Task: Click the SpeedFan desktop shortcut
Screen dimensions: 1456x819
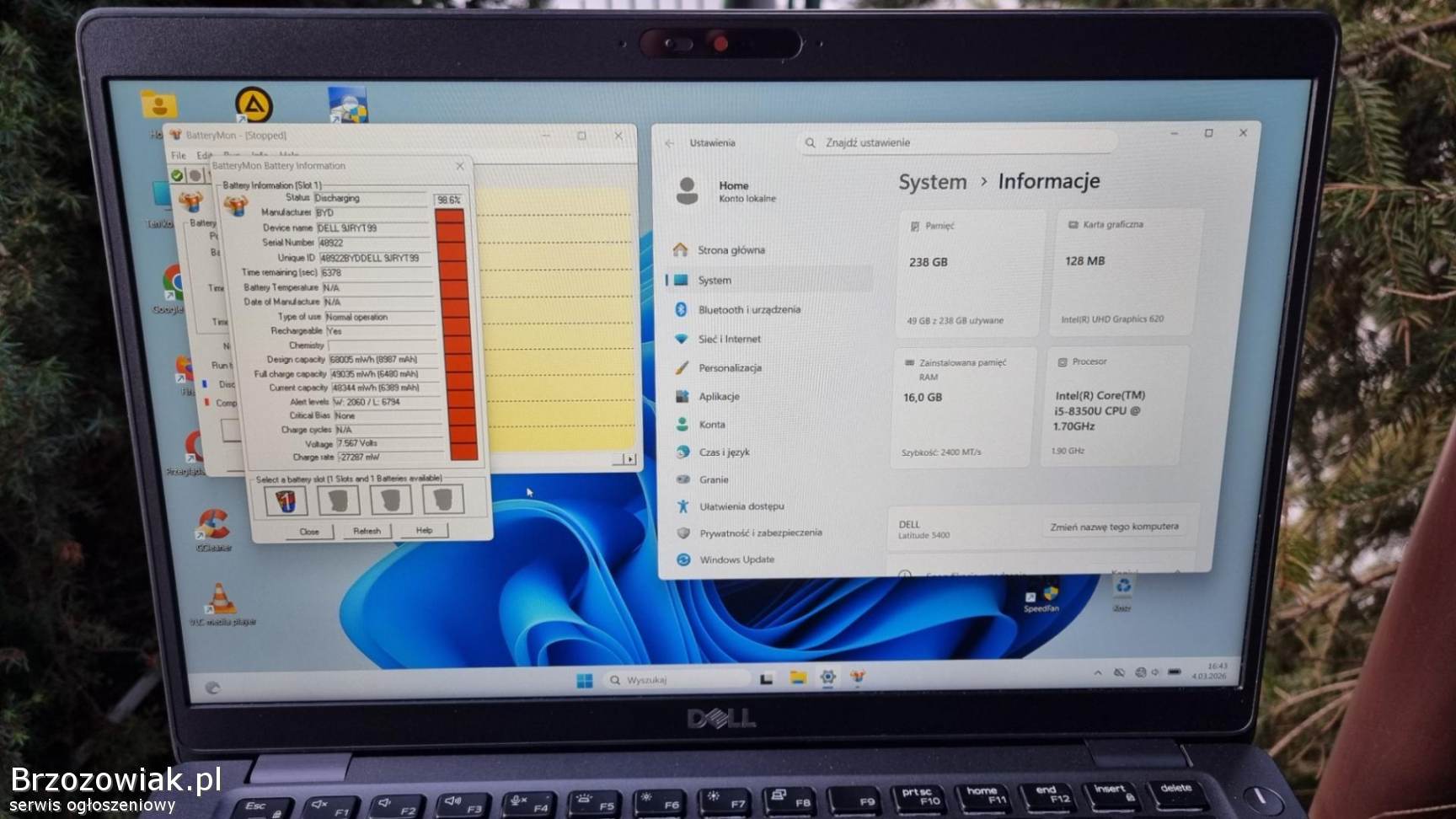Action: tap(1041, 597)
